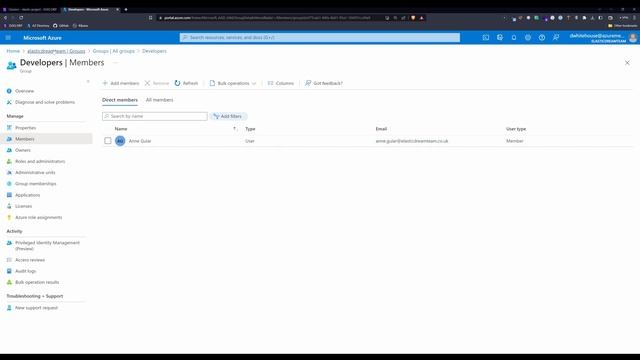Collapse the left navigation menu chevron
The width and height of the screenshot is (640, 360).
(88, 82)
